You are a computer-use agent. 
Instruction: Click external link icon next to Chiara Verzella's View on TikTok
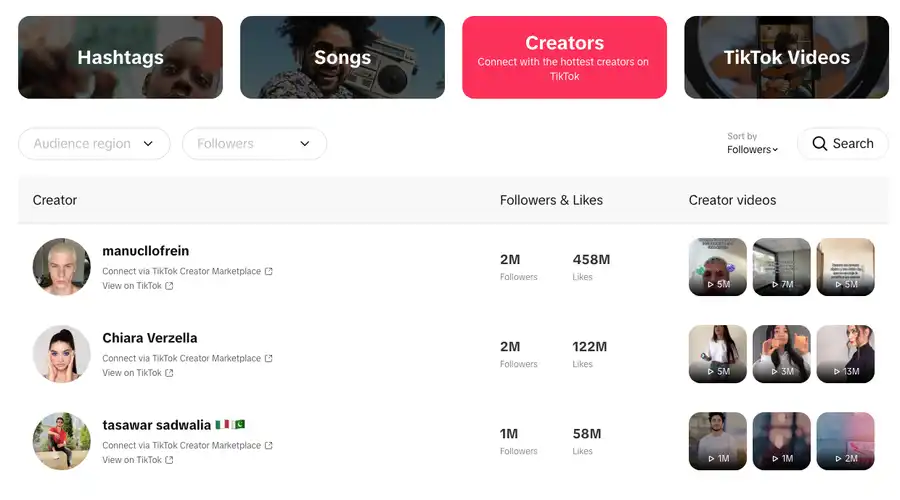pyautogui.click(x=169, y=373)
